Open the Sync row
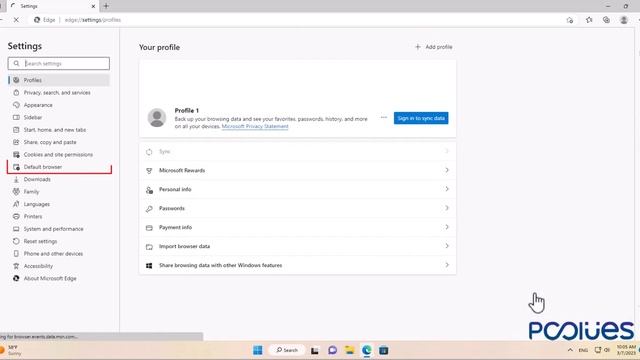 [298, 151]
